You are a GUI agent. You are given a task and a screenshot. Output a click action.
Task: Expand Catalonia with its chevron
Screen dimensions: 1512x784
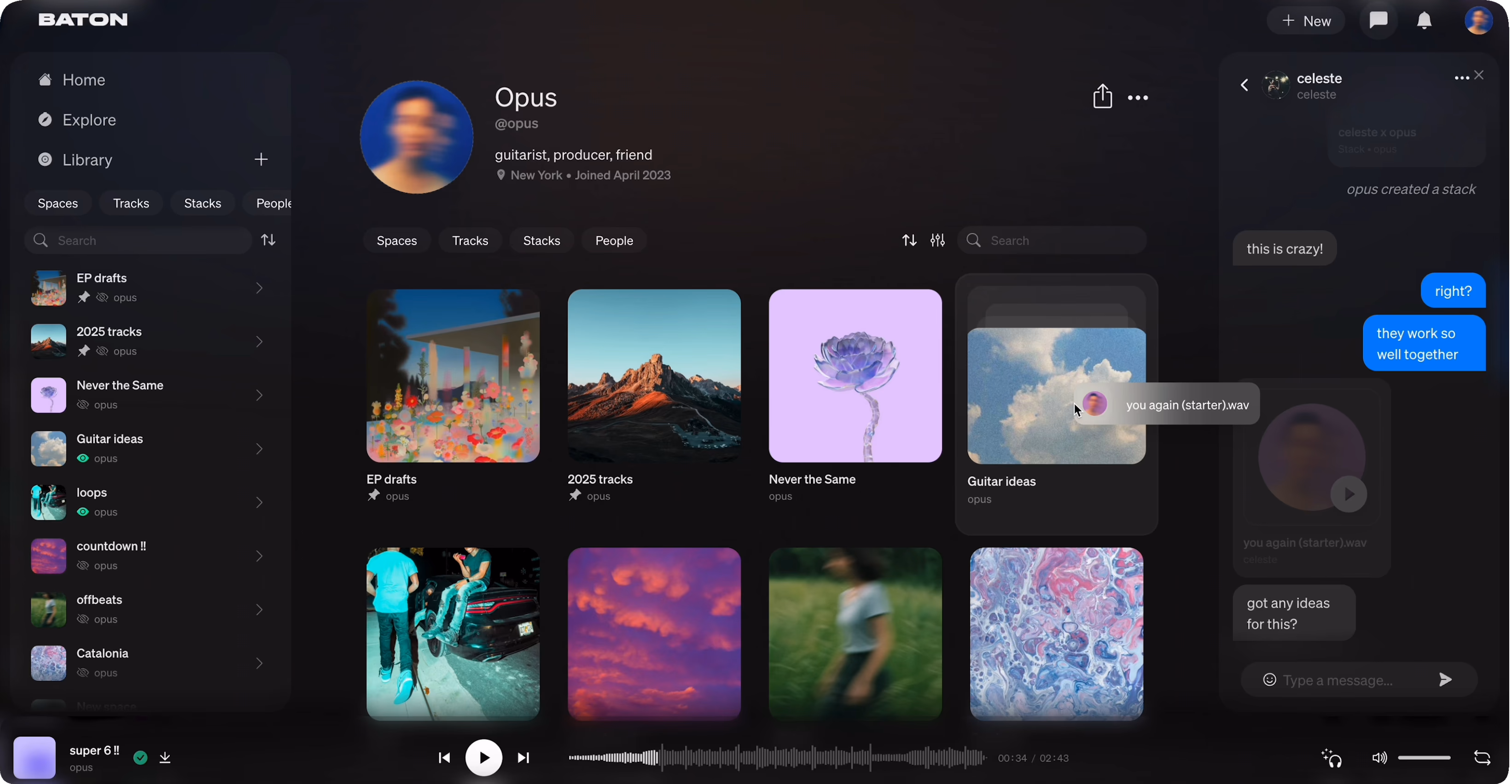coord(259,663)
